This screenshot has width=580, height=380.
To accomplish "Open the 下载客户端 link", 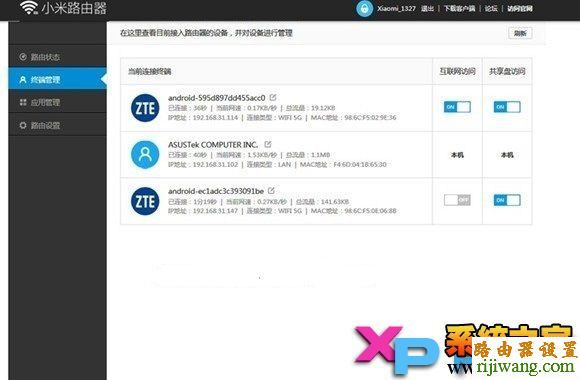I will point(459,9).
